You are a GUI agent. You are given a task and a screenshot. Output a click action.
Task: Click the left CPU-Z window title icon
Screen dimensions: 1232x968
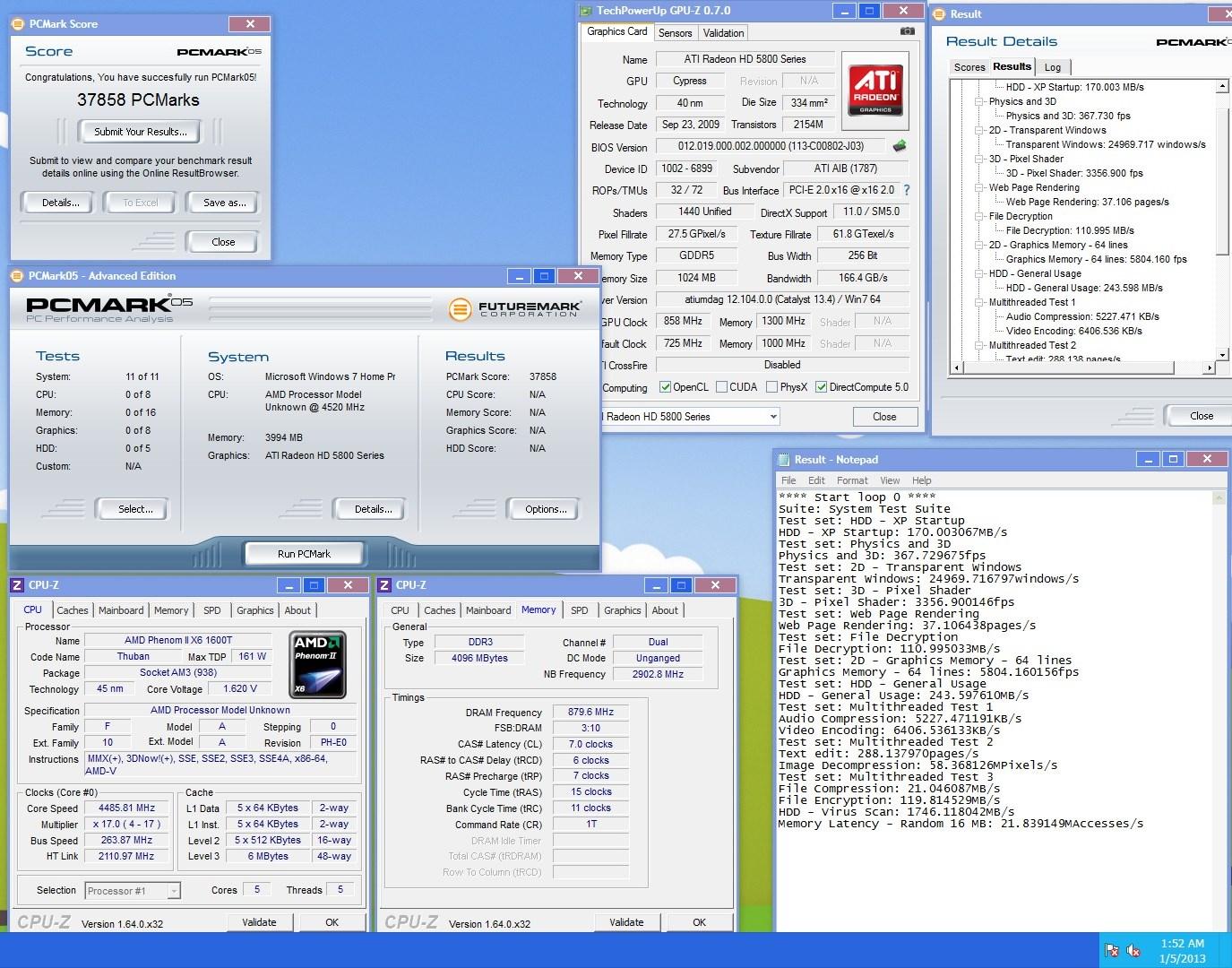pos(17,585)
